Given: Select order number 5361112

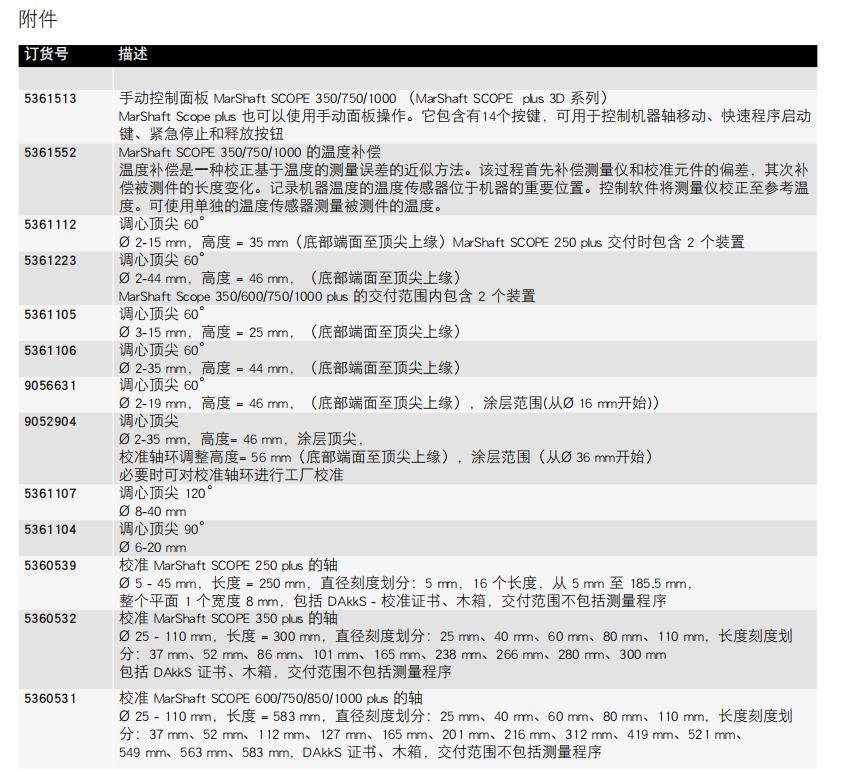Looking at the screenshot, I should [50, 224].
